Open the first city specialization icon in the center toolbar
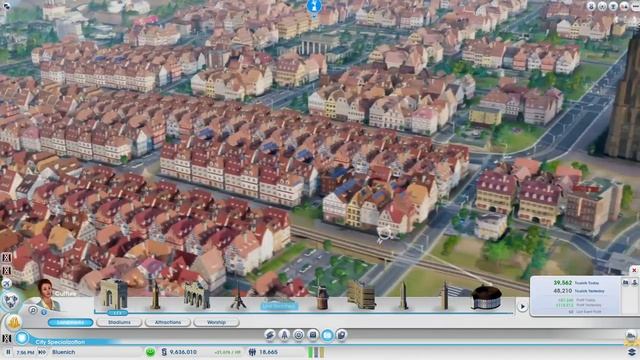The height and width of the screenshot is (360, 640). point(270,335)
